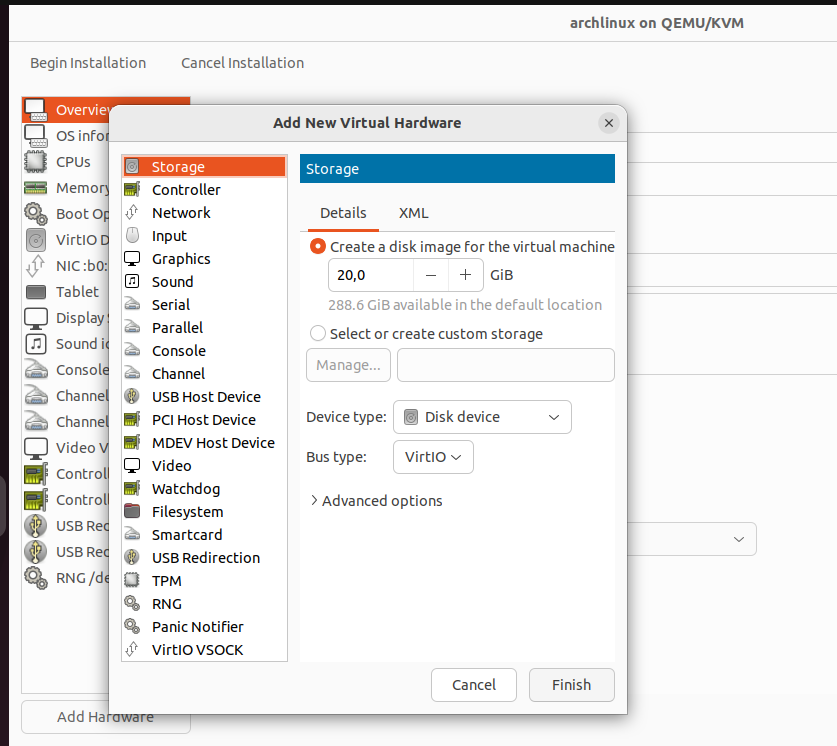The height and width of the screenshot is (746, 837).
Task: Click the Finish button
Action: point(571,685)
